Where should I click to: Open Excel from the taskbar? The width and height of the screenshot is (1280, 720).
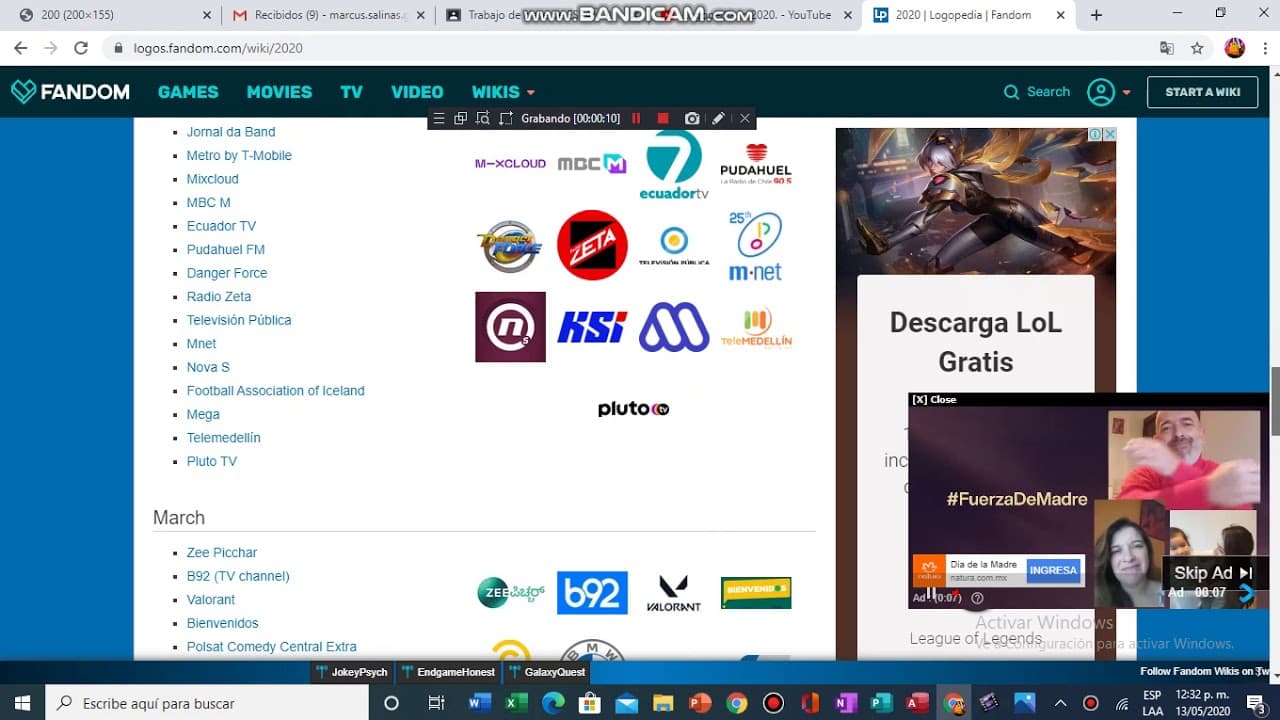(x=516, y=703)
